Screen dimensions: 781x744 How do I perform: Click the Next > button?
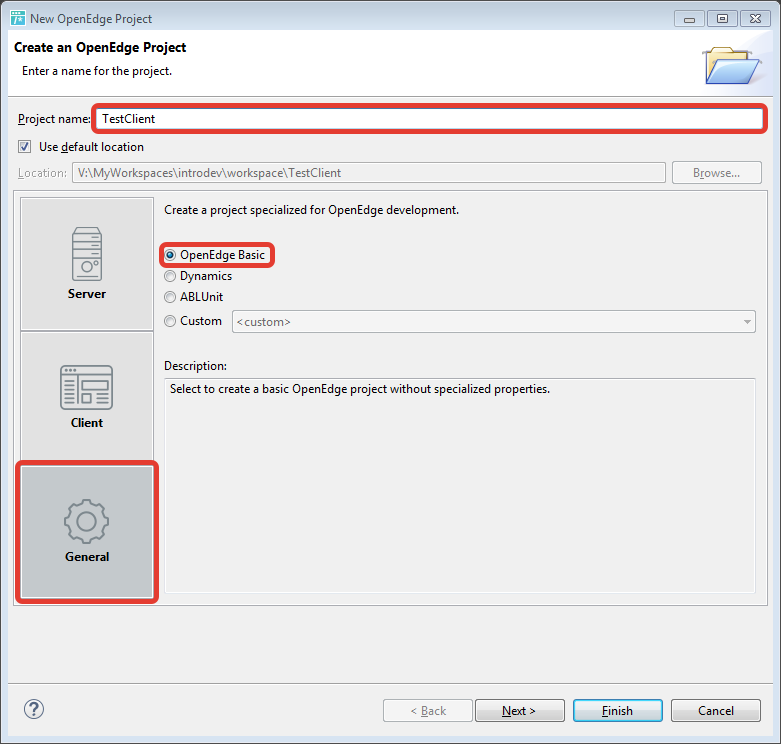520,711
